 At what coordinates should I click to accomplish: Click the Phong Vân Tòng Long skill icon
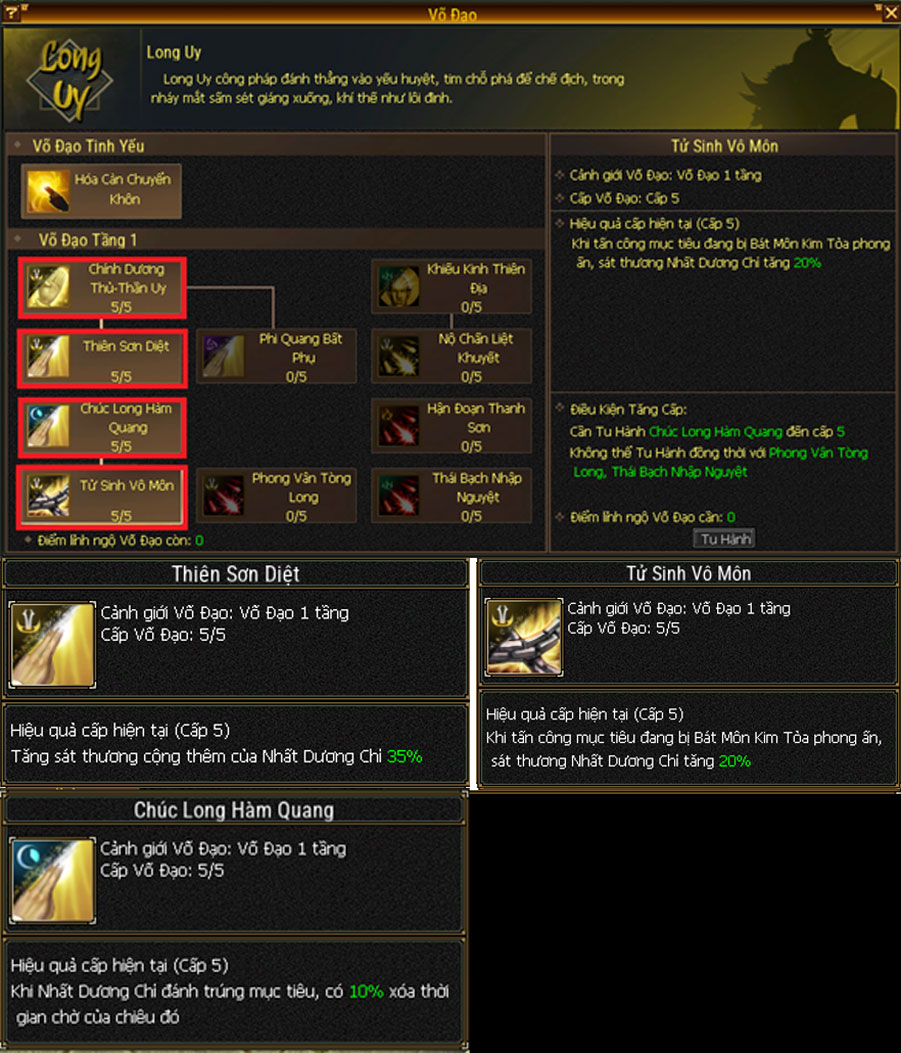coord(224,496)
